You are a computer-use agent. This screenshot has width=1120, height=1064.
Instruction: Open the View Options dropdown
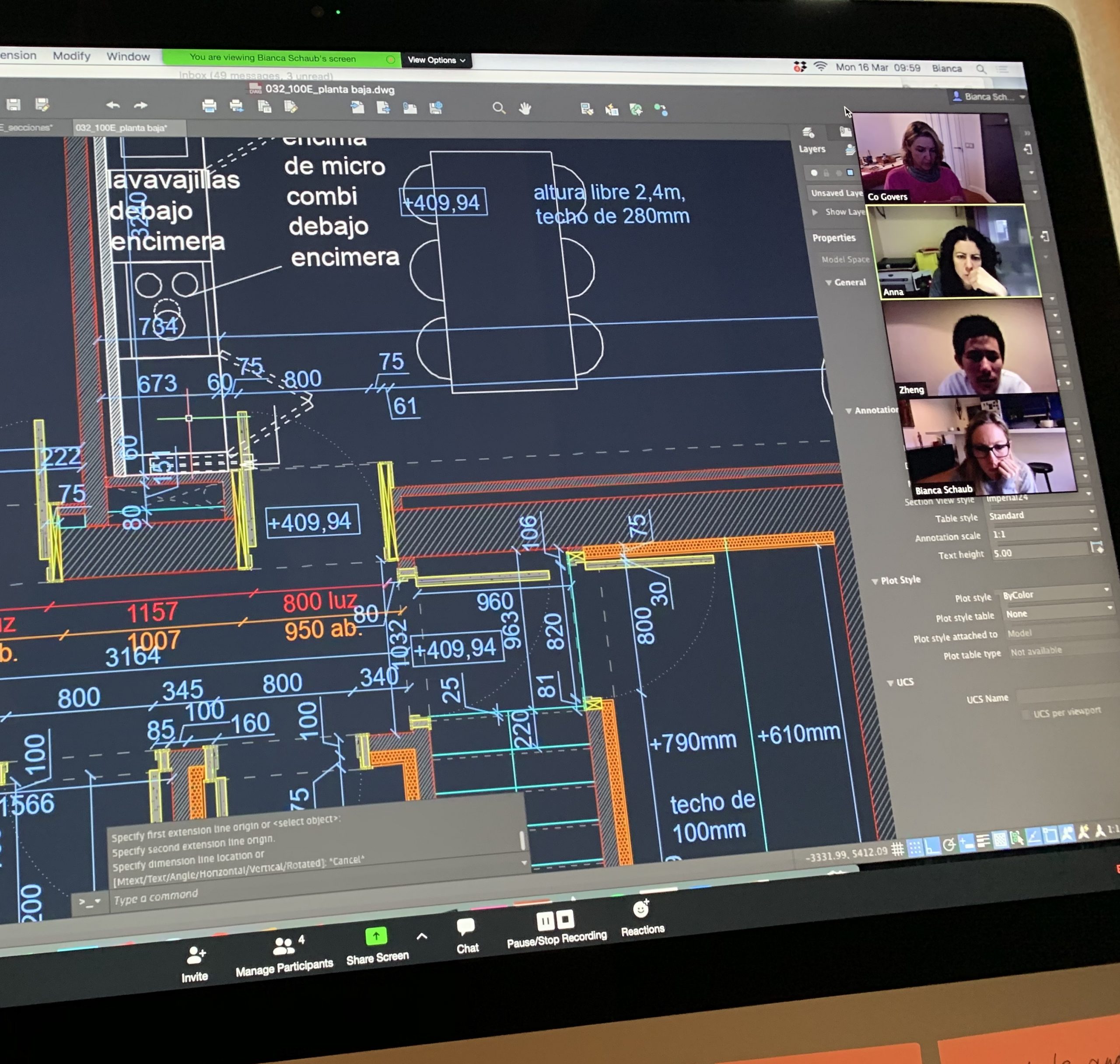(x=437, y=60)
